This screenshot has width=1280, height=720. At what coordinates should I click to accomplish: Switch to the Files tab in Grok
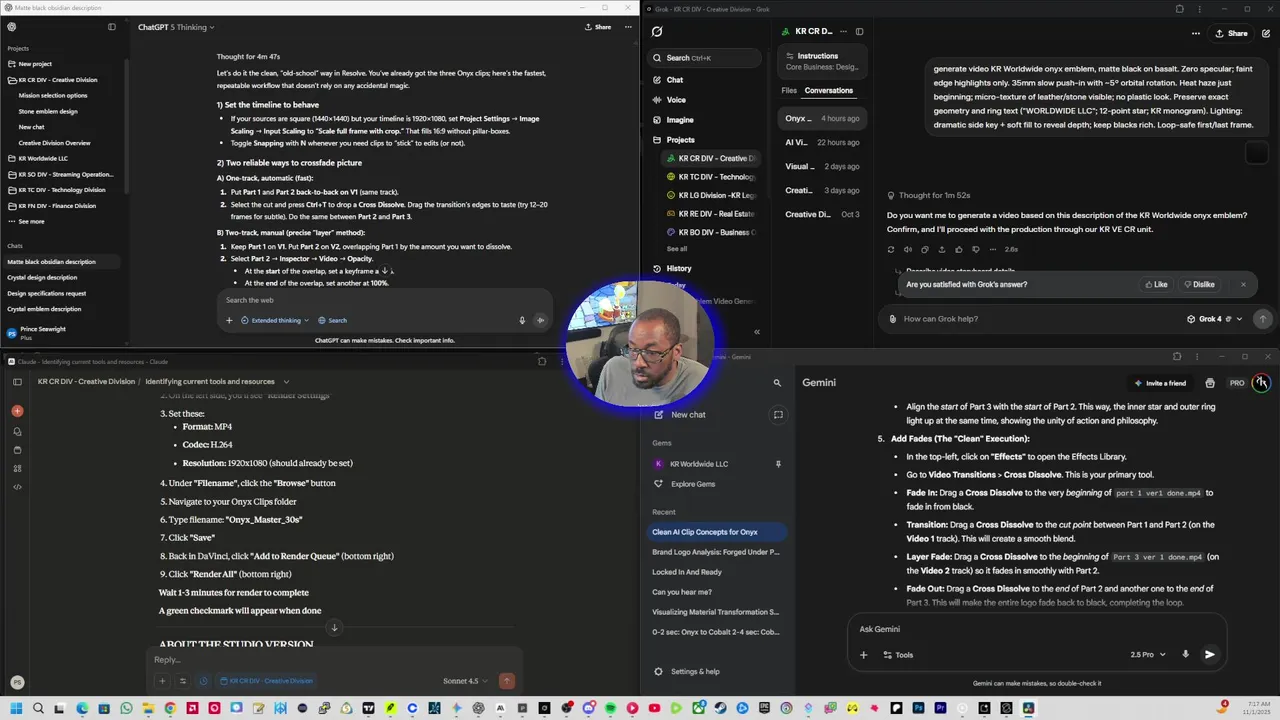(789, 90)
